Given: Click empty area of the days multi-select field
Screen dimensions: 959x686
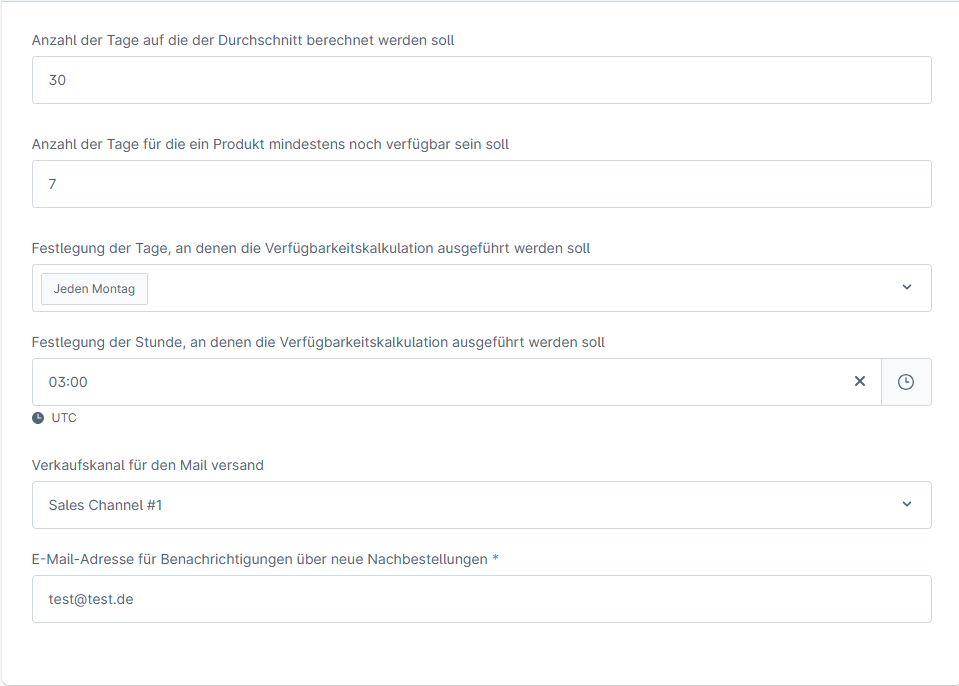Looking at the screenshot, I should pyautogui.click(x=520, y=288).
